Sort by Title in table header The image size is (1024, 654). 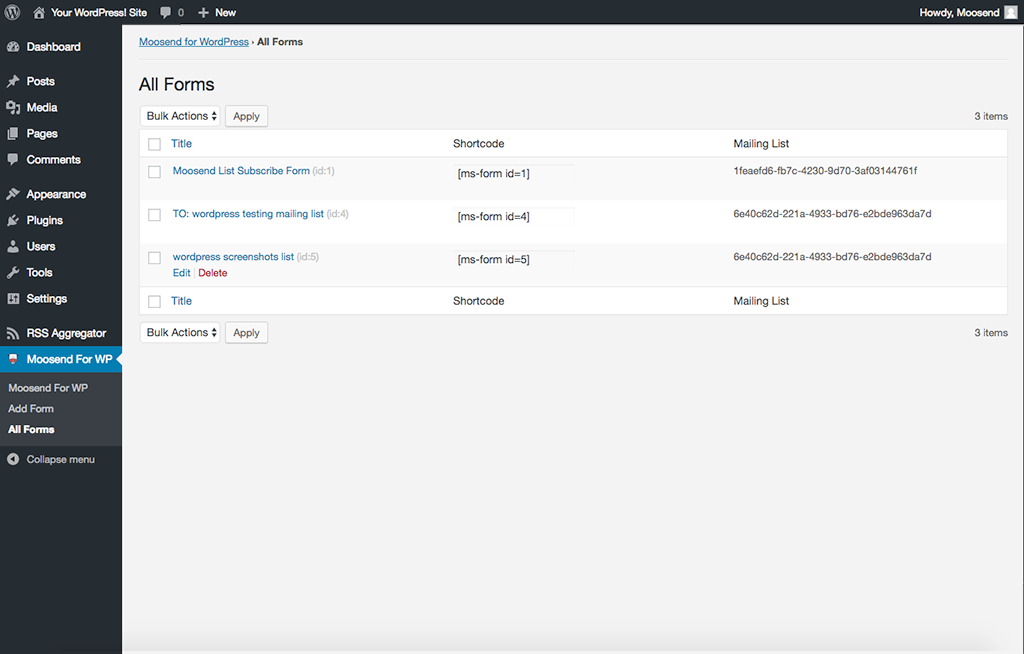tap(182, 144)
